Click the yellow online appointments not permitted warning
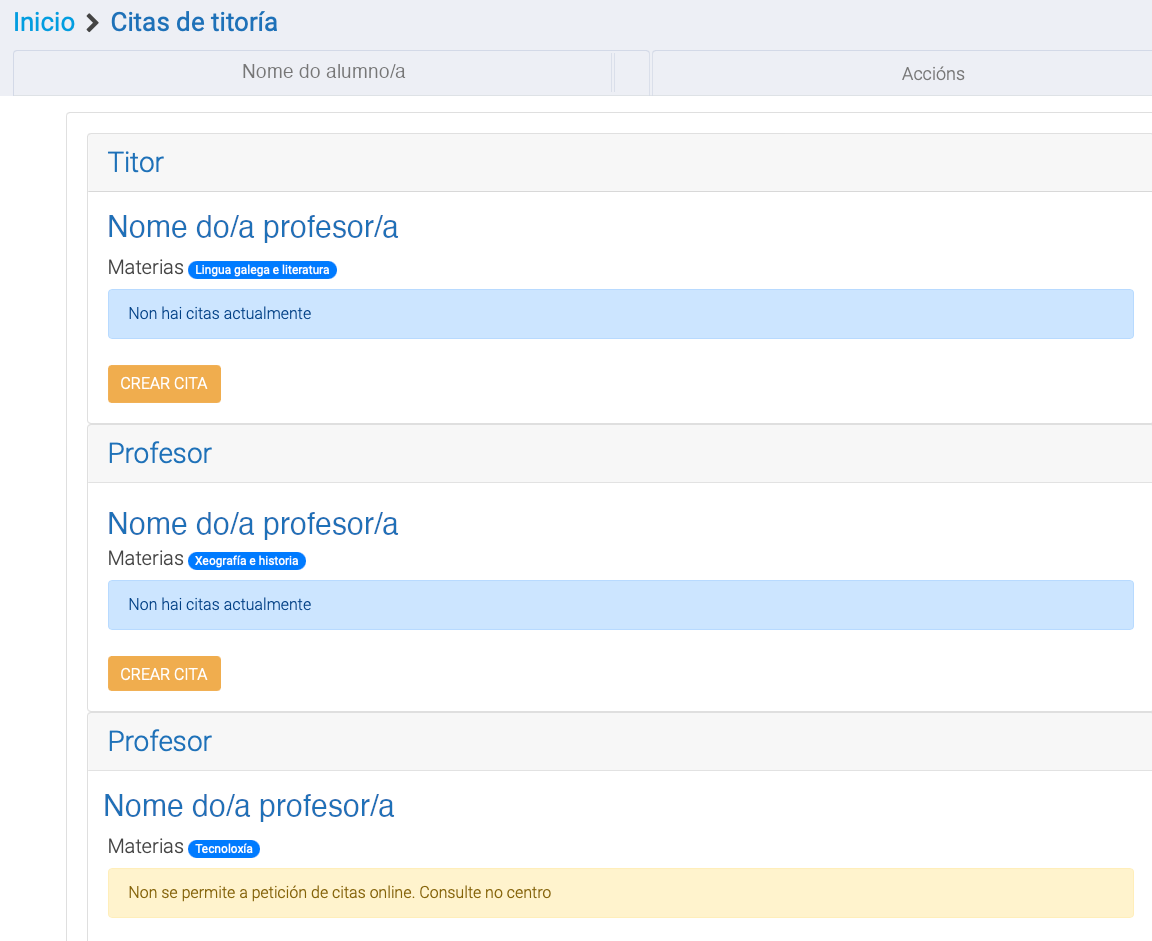This screenshot has height=941, width=1152. (x=620, y=892)
